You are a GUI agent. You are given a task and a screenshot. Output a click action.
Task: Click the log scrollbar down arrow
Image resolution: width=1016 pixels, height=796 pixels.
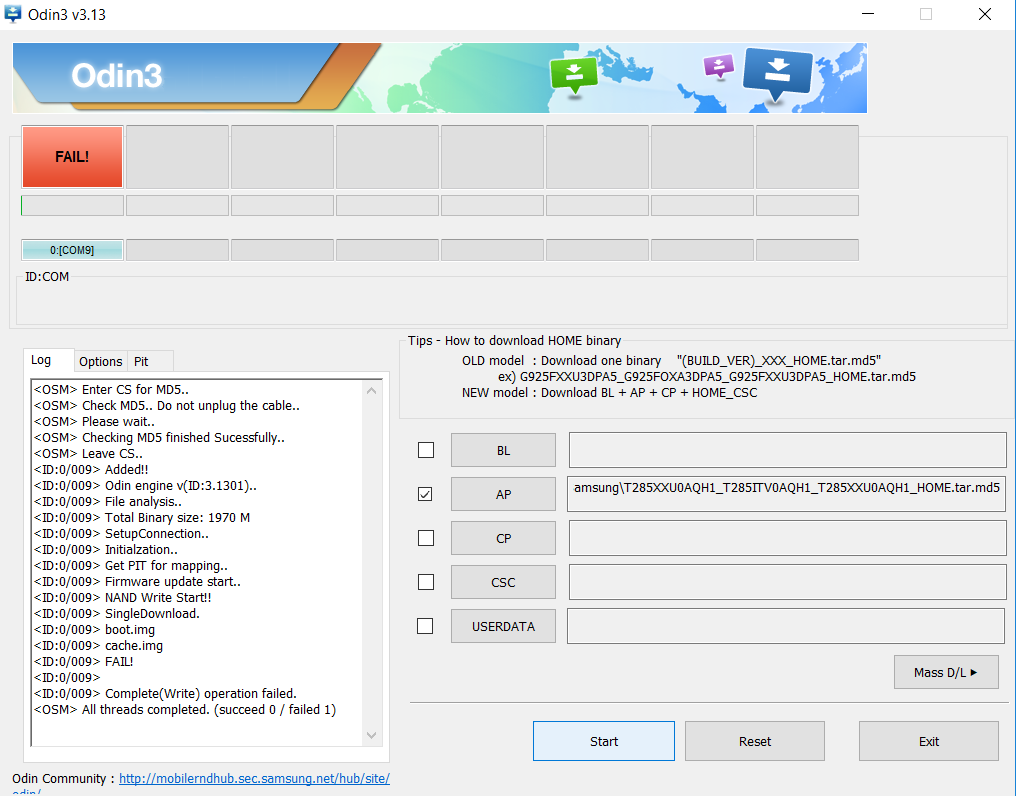point(371,735)
